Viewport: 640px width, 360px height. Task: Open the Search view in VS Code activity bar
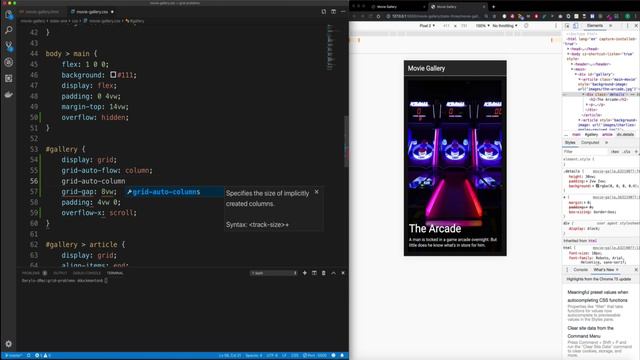click(9, 30)
